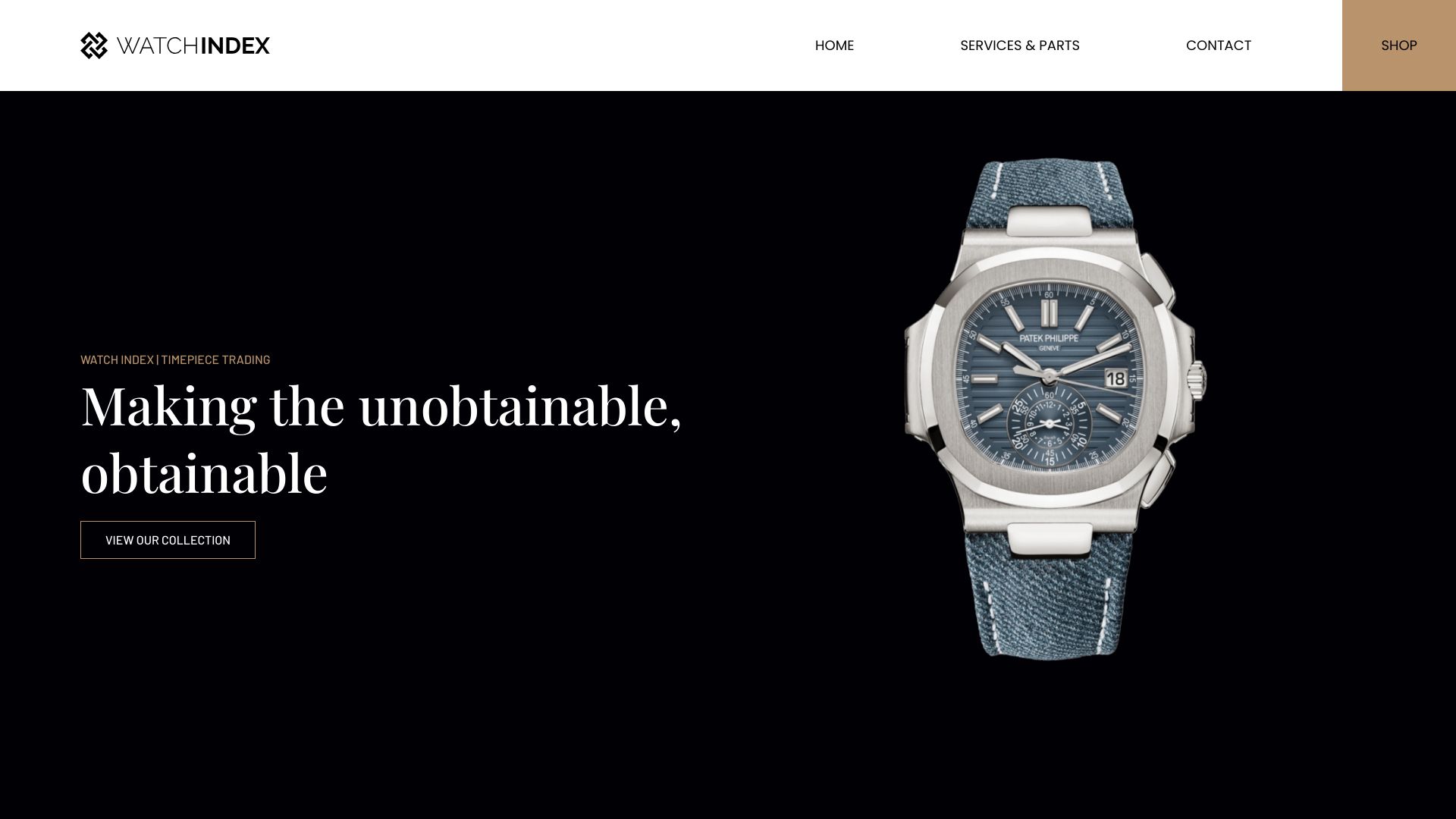Open the HOME navigation item
The image size is (1456, 819).
(x=834, y=45)
